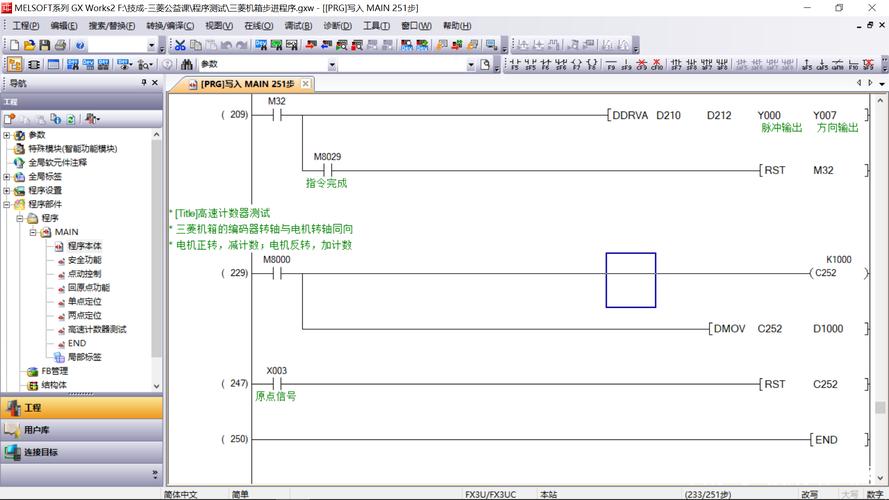Toggle navigation window icon
Image resolution: width=889 pixels, height=500 pixels.
click(x=15, y=65)
